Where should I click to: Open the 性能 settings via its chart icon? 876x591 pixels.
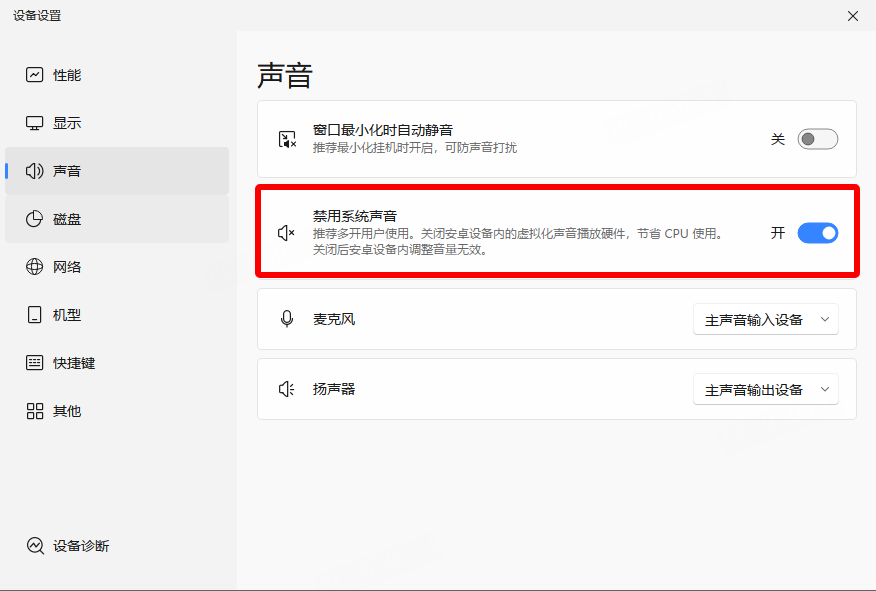35,75
